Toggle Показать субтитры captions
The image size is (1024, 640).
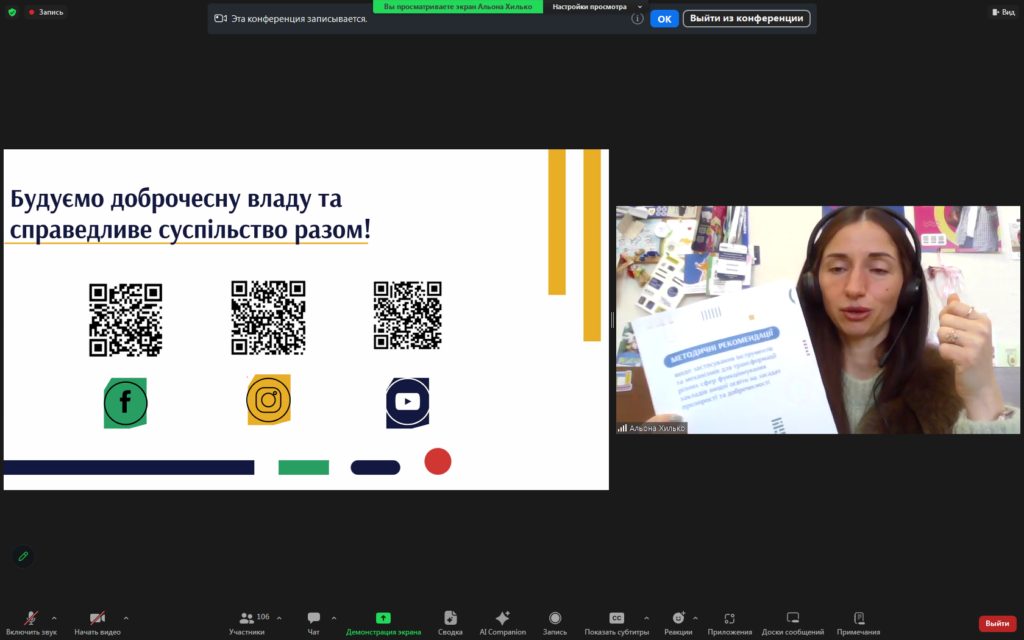(617, 619)
